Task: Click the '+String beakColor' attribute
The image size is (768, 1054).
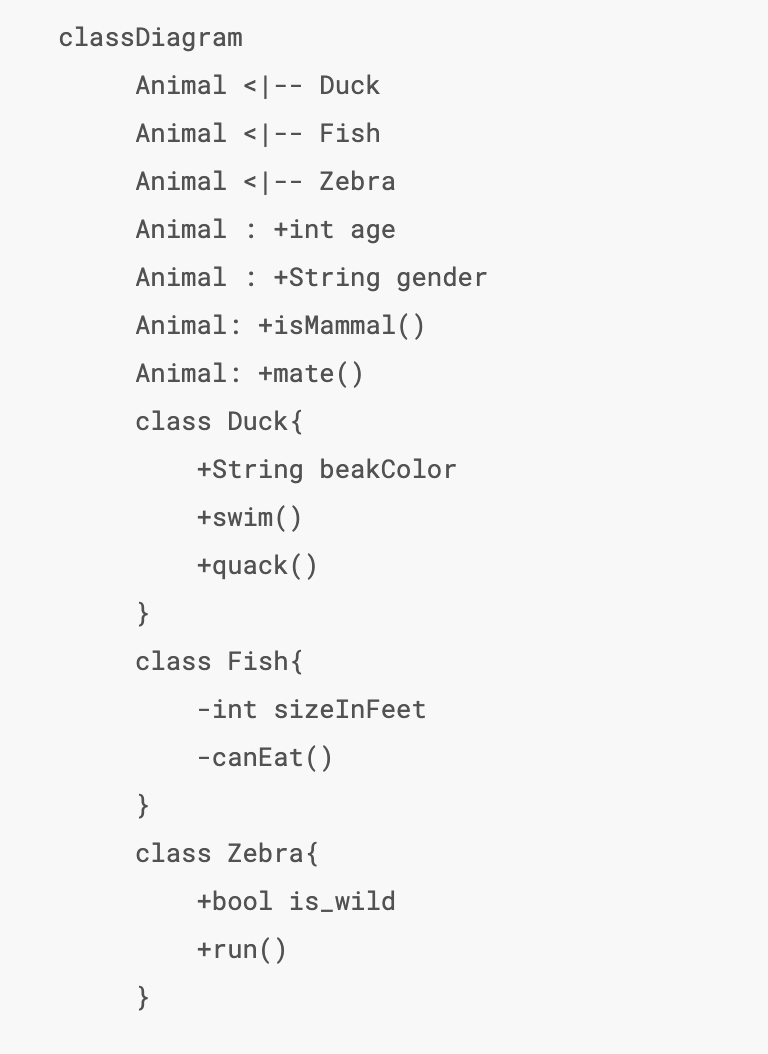Action: pyautogui.click(x=326, y=470)
